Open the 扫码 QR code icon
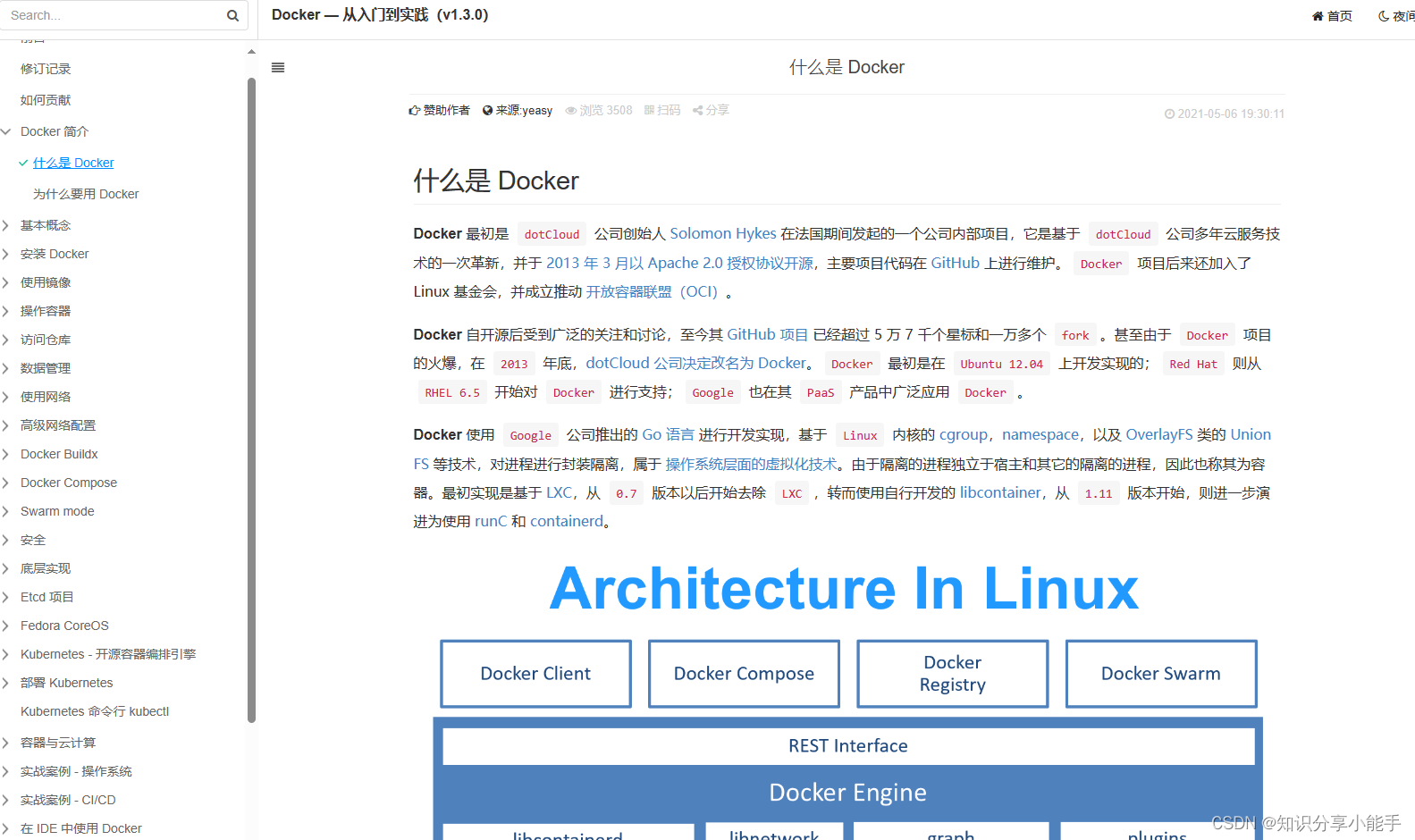Viewport: 1415px width, 840px height. point(649,110)
